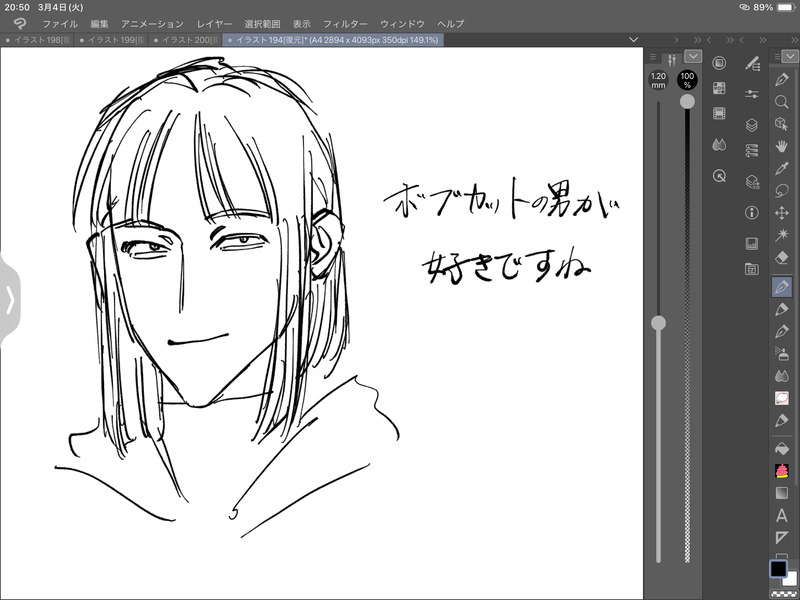800x600 pixels.
Task: Open the ヘルプ menu
Action: point(451,24)
